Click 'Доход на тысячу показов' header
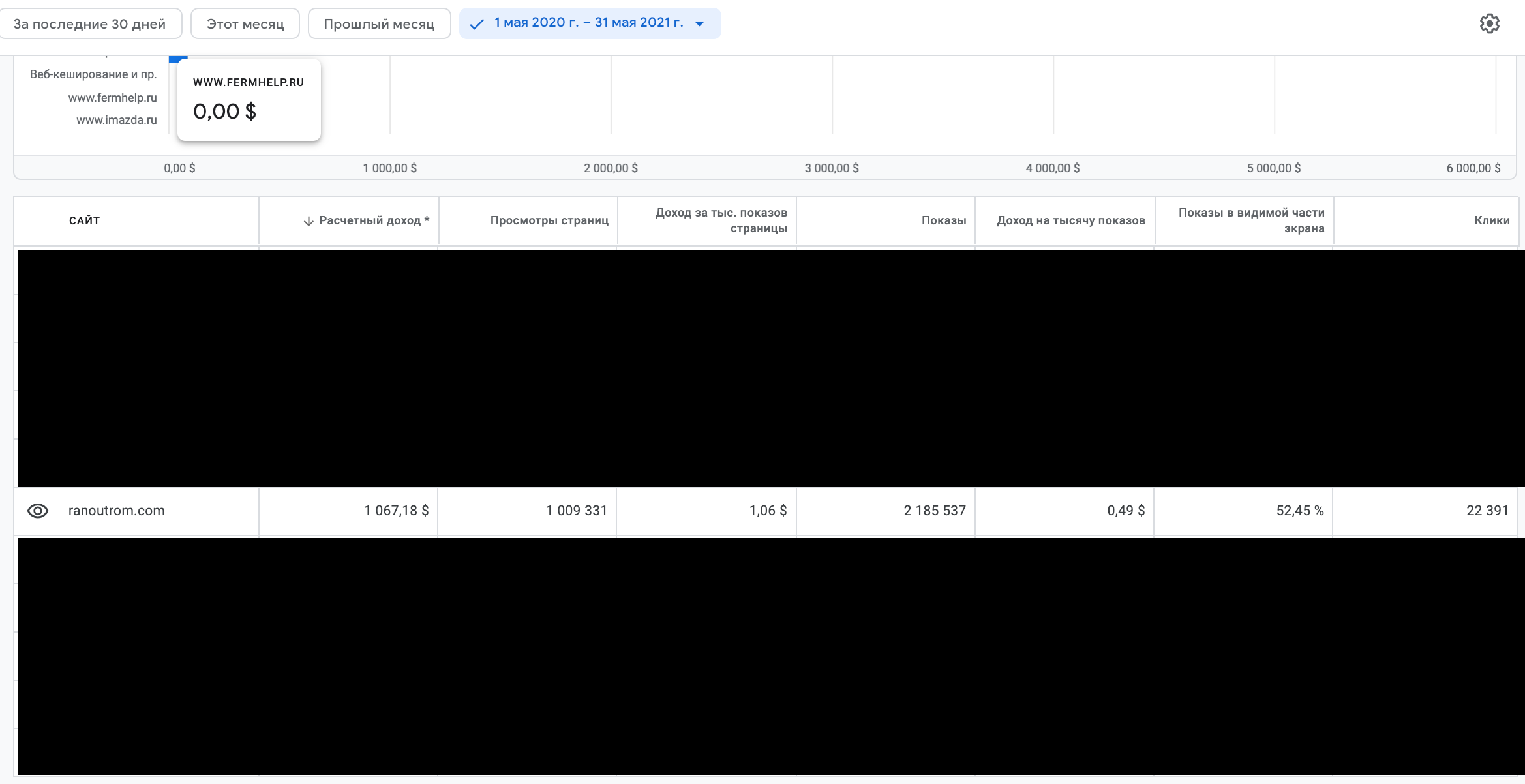1525x784 pixels. click(x=1070, y=220)
